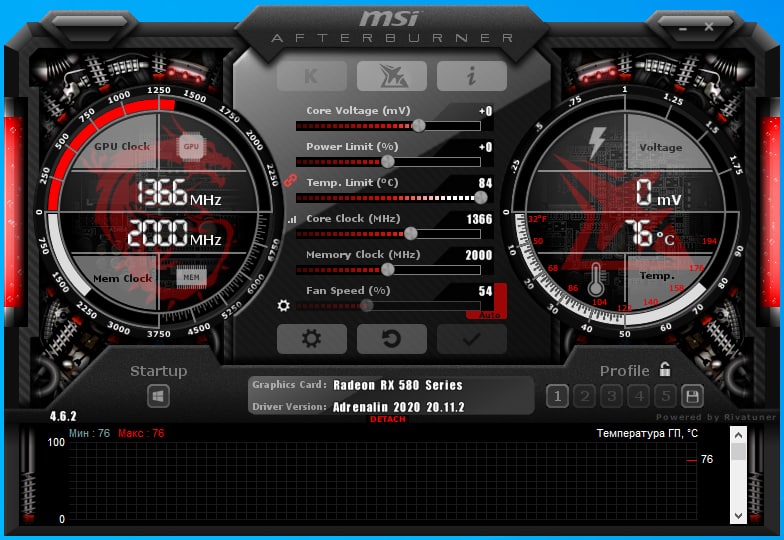The height and width of the screenshot is (540, 784).
Task: Close the Afterburner window
Action: (x=709, y=27)
